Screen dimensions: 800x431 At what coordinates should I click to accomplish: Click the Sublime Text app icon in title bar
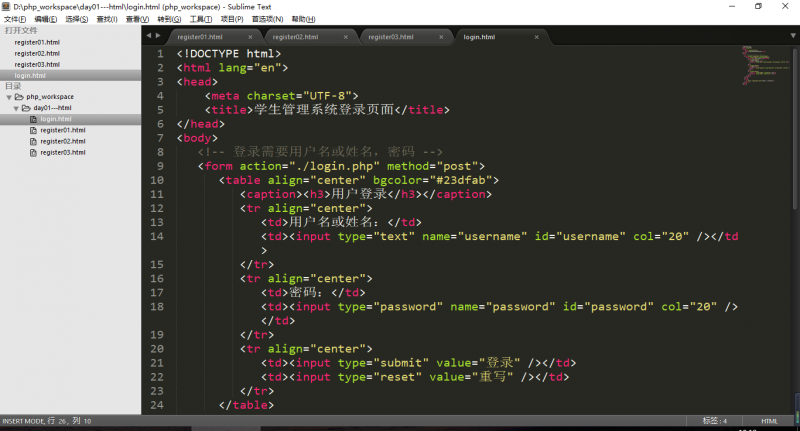tap(7, 6)
